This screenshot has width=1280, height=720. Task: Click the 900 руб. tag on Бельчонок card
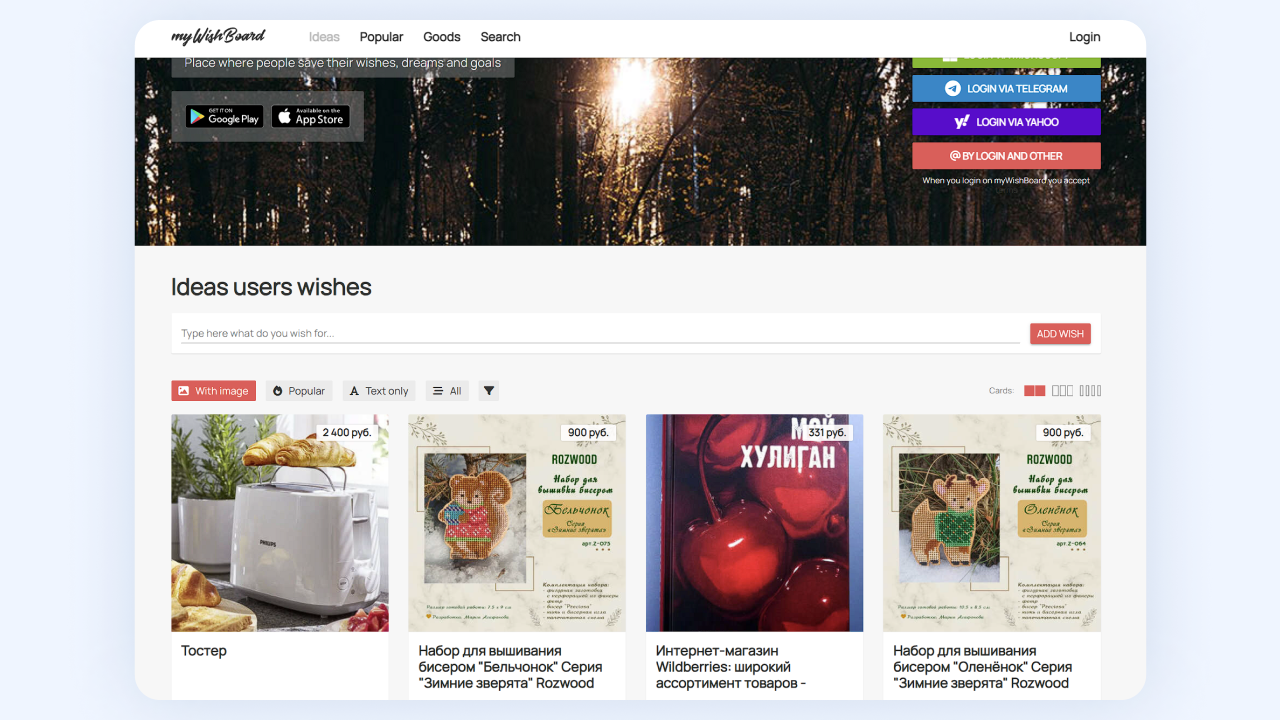[588, 433]
